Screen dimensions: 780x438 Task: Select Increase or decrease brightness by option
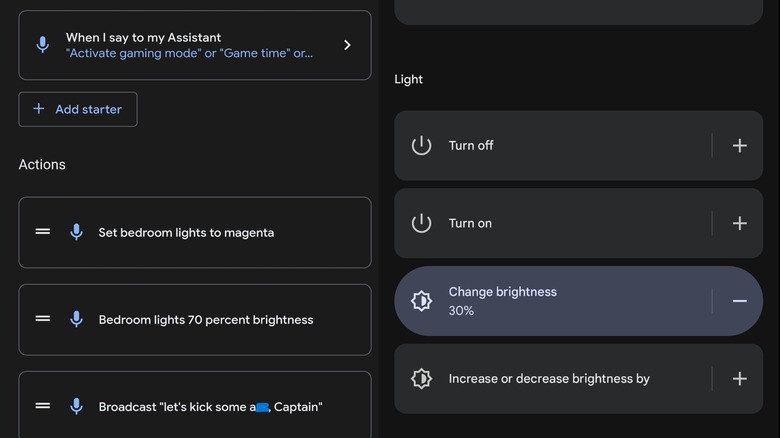click(549, 379)
